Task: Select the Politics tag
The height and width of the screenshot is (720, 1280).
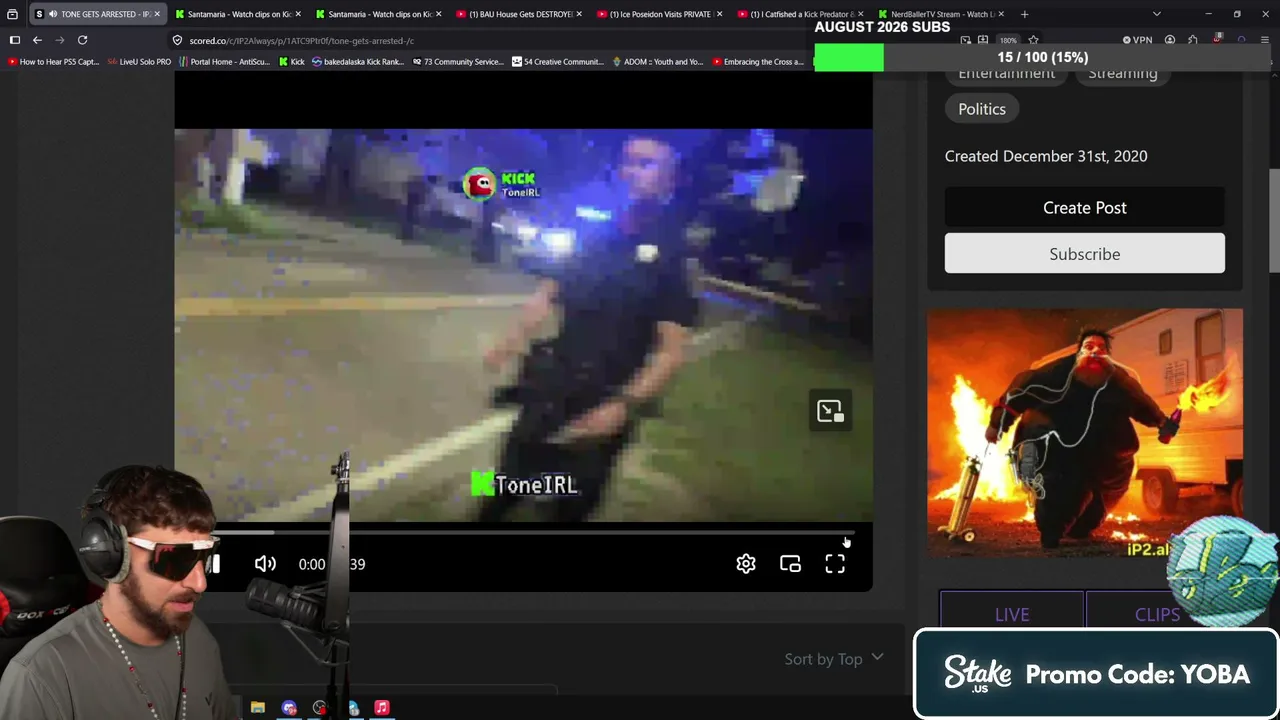Action: coord(982,109)
